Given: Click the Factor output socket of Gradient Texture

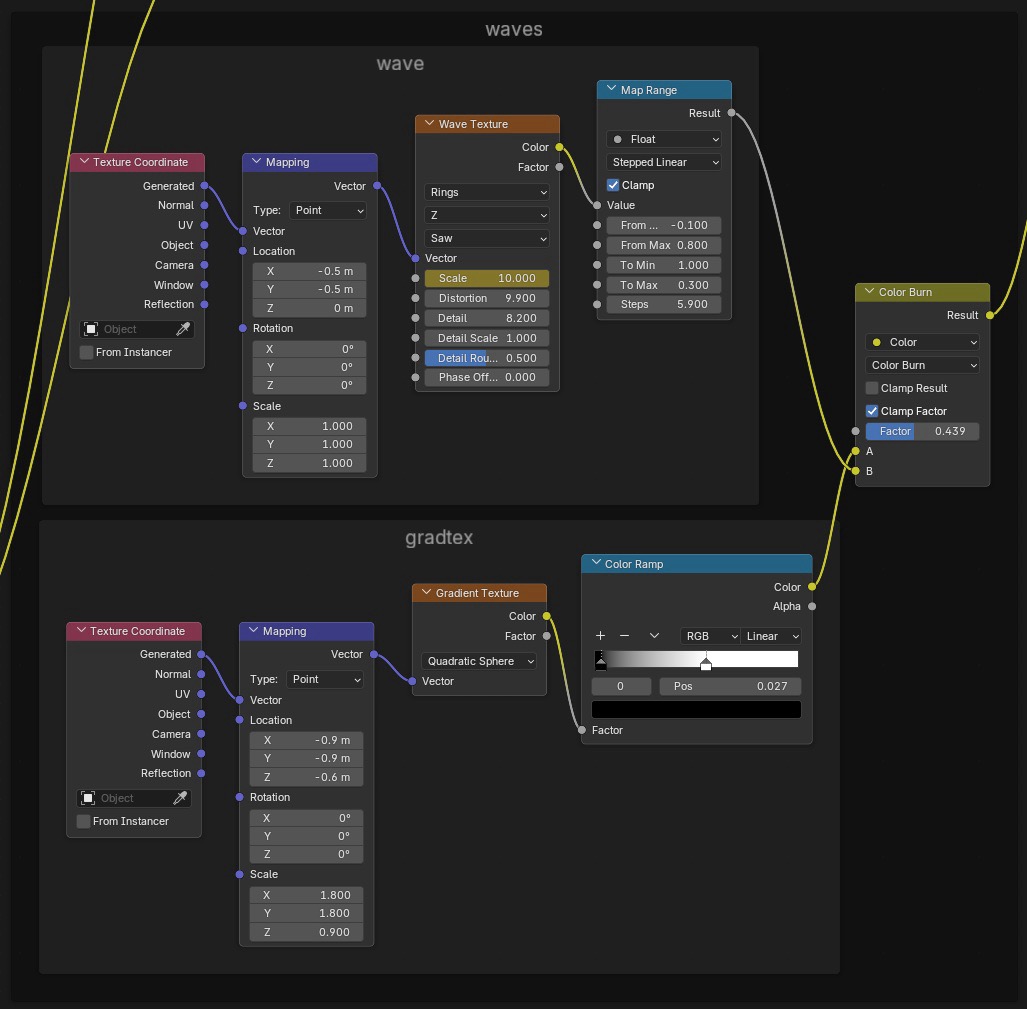Looking at the screenshot, I should (x=547, y=636).
